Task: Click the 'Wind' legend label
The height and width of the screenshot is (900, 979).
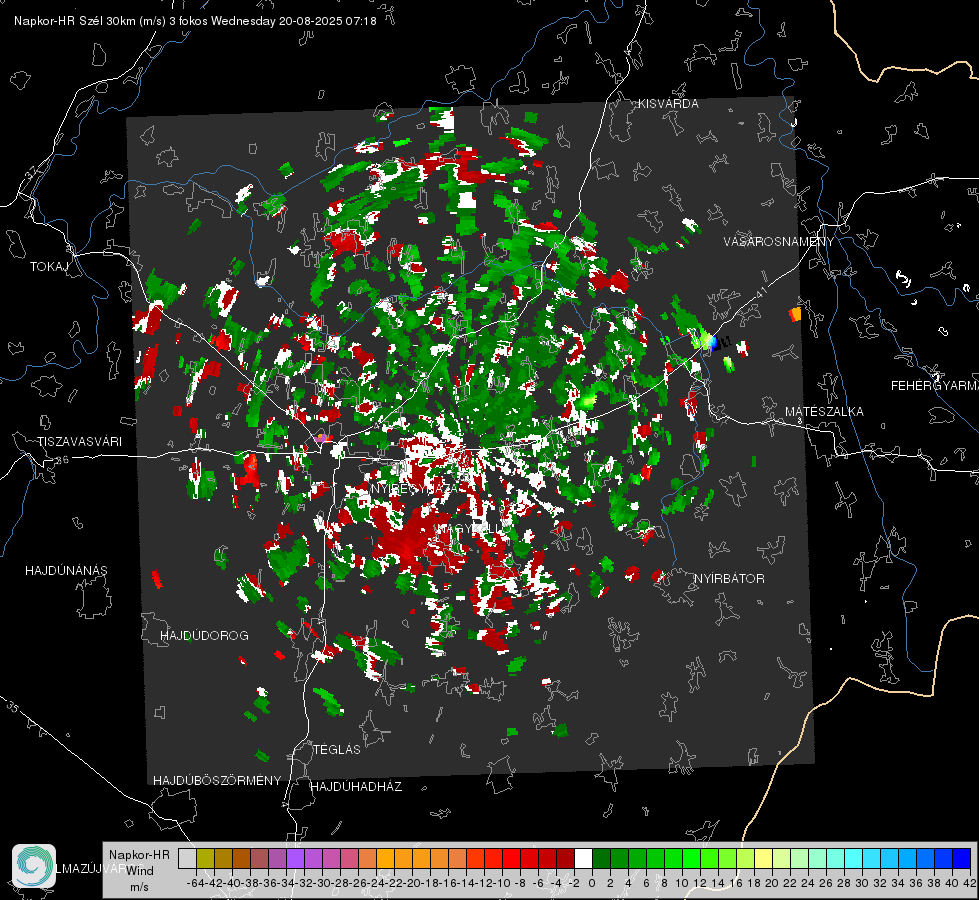Action: (140, 871)
